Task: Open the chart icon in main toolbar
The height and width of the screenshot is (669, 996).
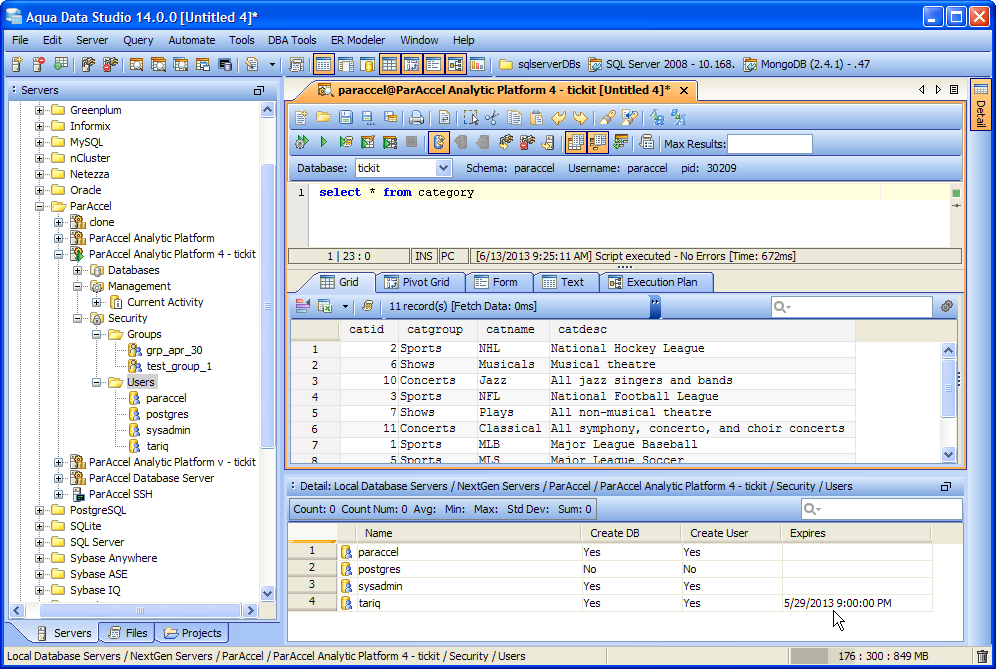Action: pos(478,64)
